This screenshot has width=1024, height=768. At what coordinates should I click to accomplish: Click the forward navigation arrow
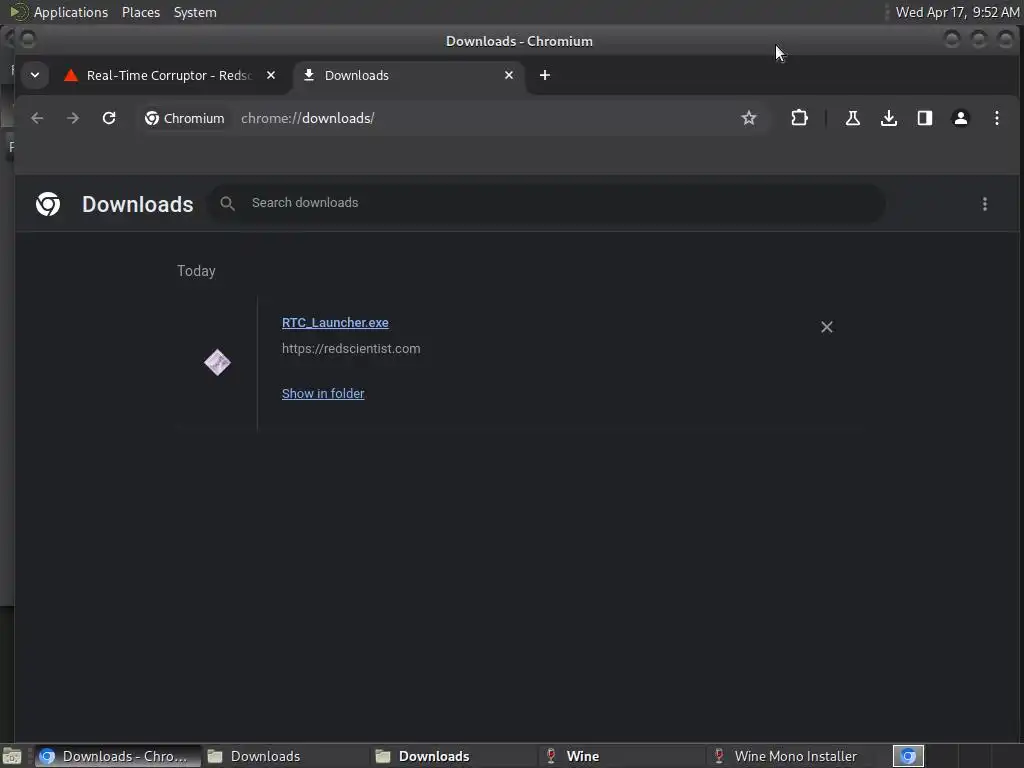(73, 118)
